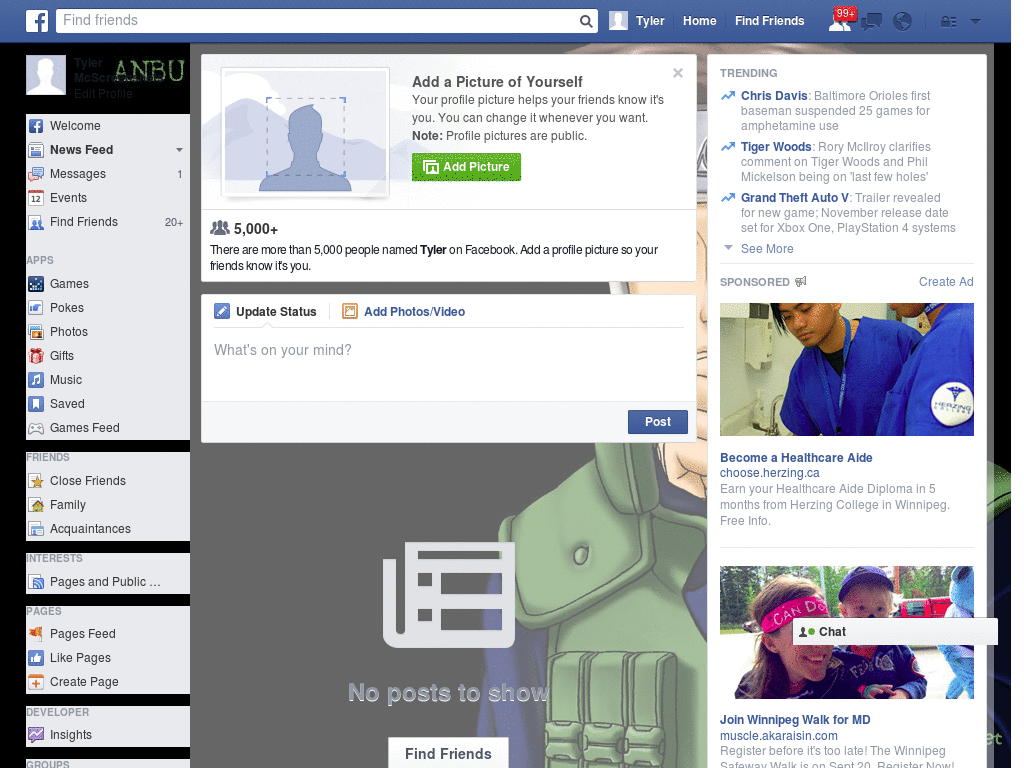Click Edit Profile link under name
The image size is (1024, 768).
tap(103, 94)
